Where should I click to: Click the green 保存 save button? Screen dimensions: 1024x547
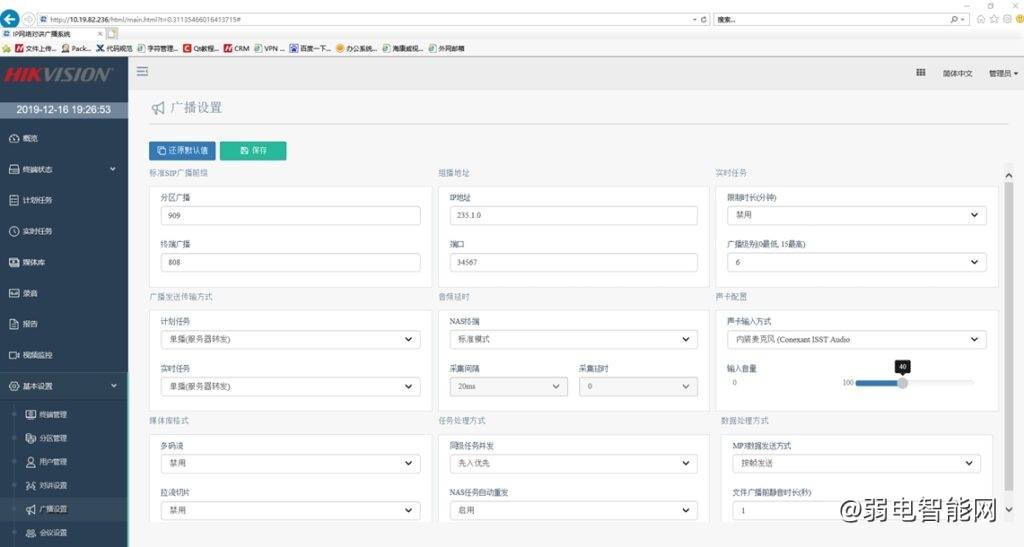click(x=253, y=150)
